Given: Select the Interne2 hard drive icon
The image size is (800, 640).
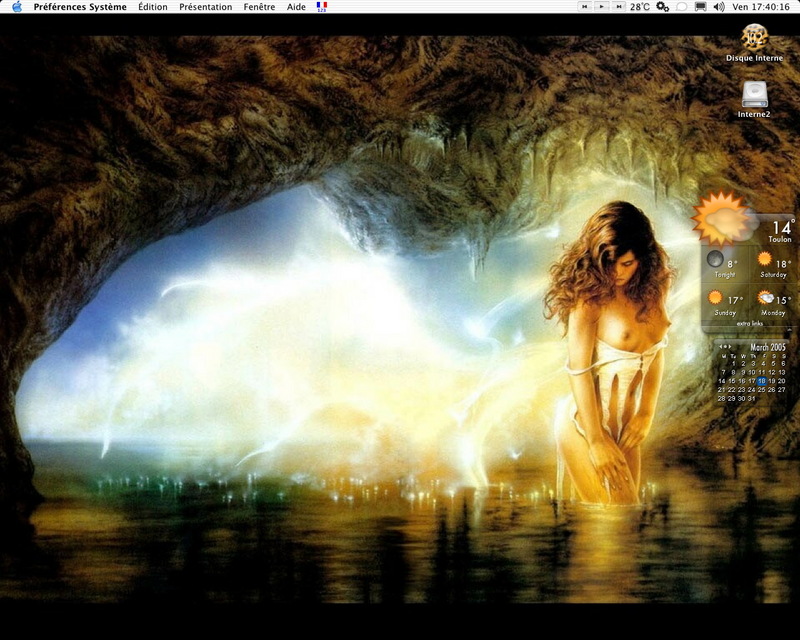Looking at the screenshot, I should tap(754, 94).
